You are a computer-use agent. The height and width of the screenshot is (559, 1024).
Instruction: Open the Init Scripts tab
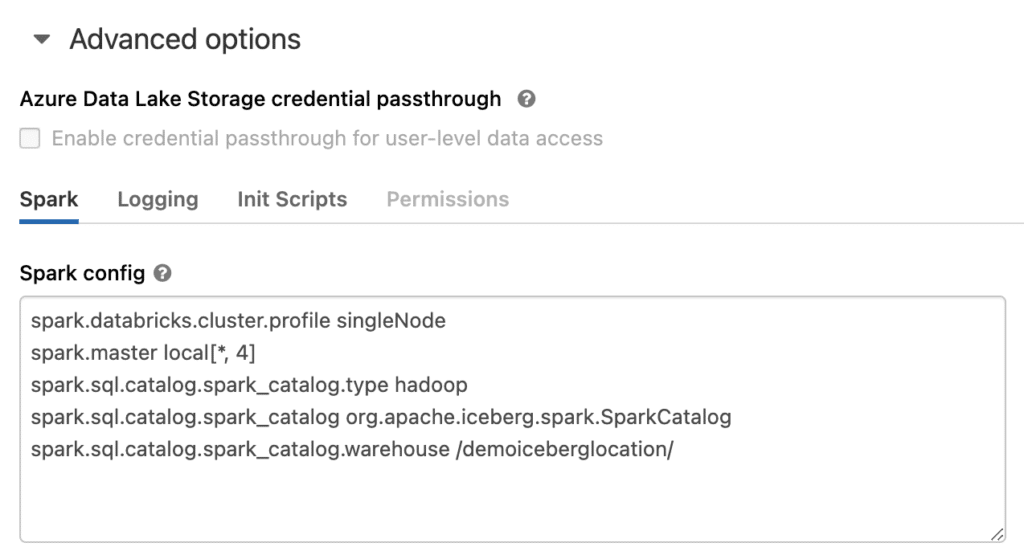(x=292, y=199)
